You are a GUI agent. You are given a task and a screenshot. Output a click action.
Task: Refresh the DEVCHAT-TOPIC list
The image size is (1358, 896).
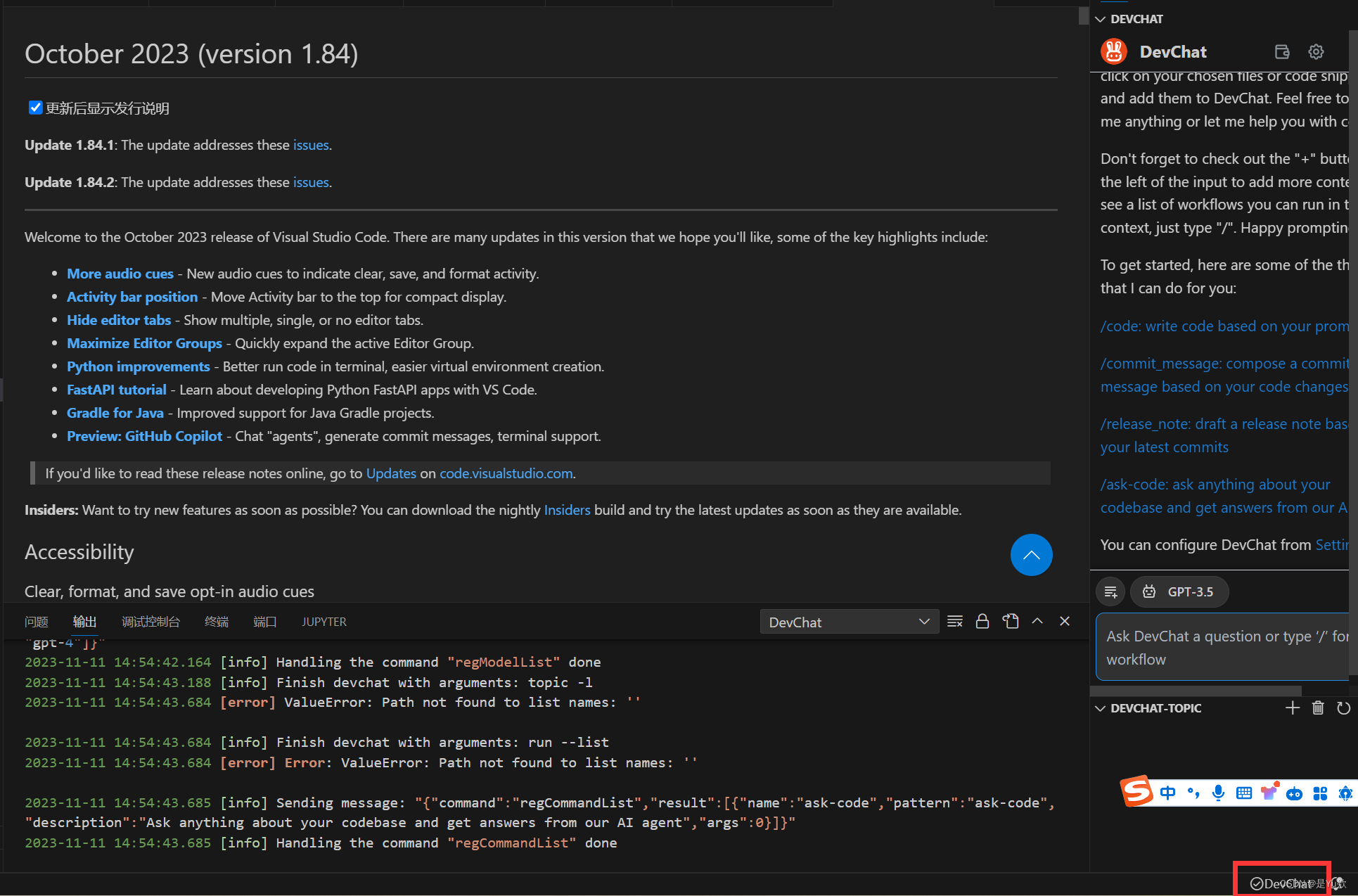1343,708
